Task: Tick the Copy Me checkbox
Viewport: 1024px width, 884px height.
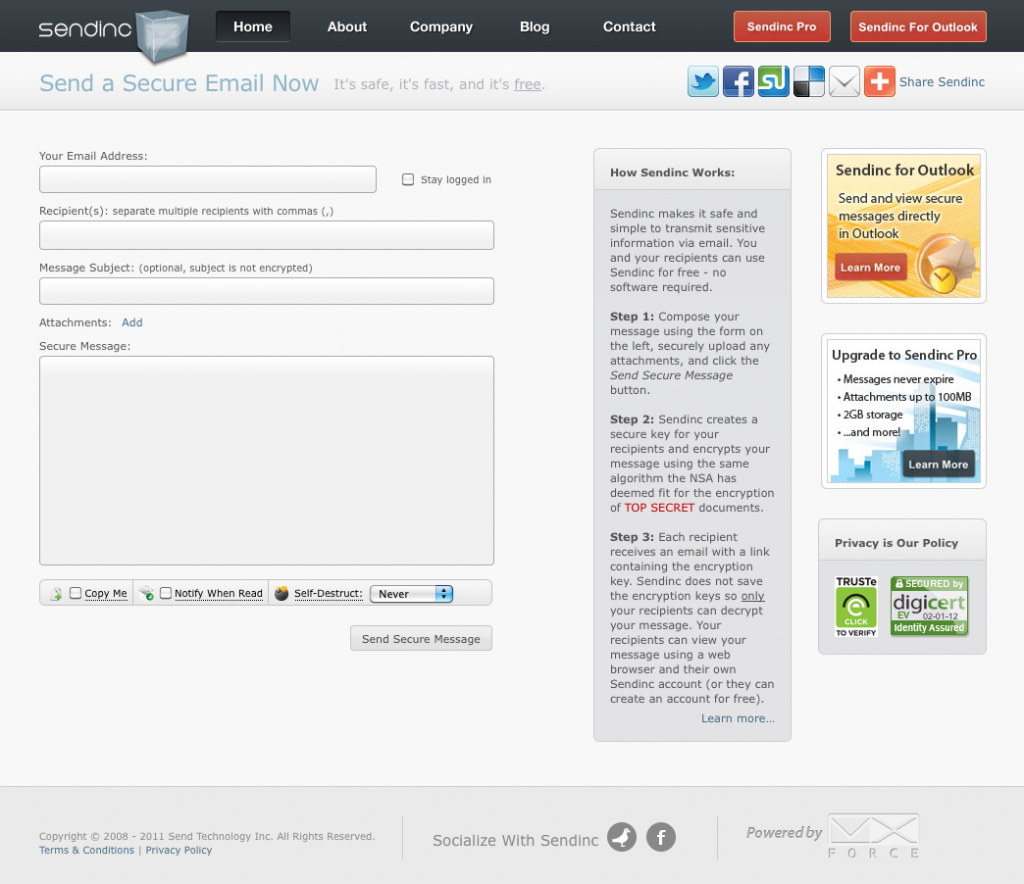Action: coord(76,593)
